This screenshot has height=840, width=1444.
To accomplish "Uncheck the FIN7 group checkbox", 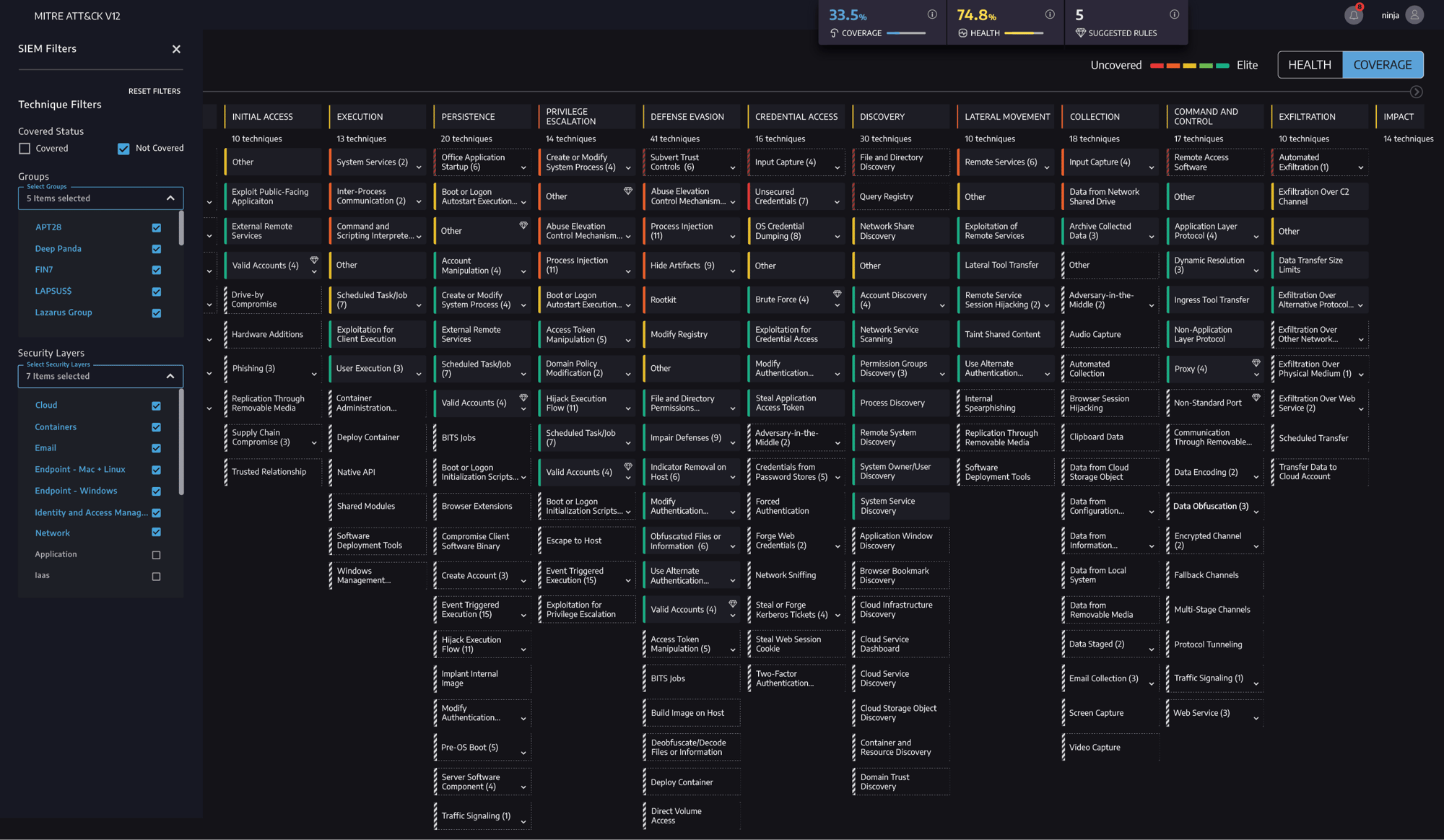I will coord(157,270).
